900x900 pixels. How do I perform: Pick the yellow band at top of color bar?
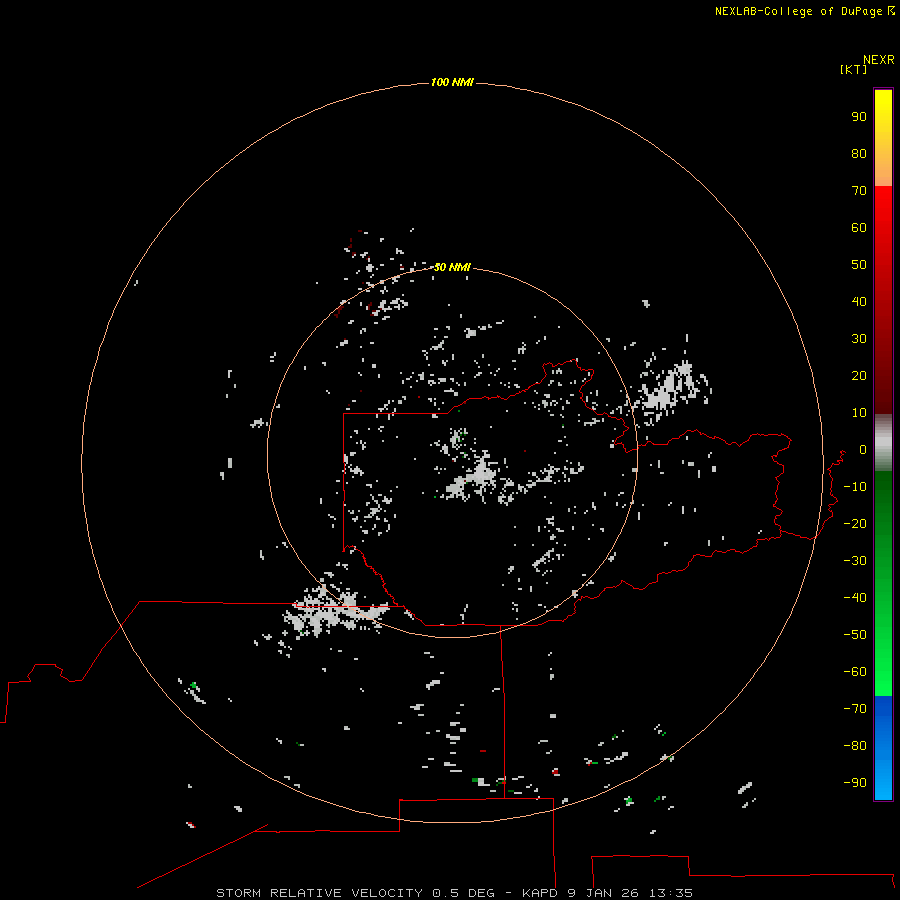pyautogui.click(x=883, y=138)
